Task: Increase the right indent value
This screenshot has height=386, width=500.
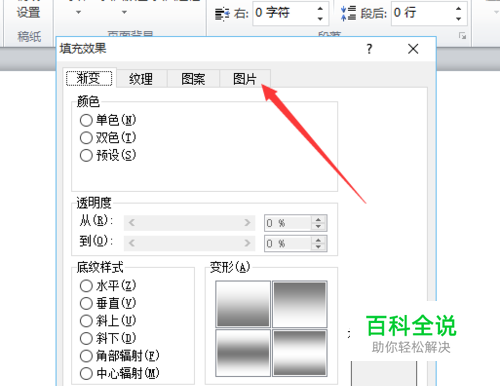Action: [320, 8]
